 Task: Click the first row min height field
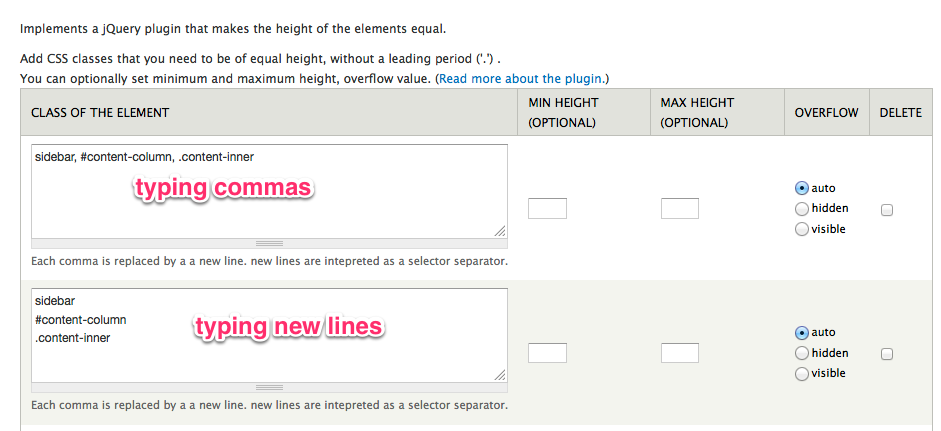click(547, 209)
